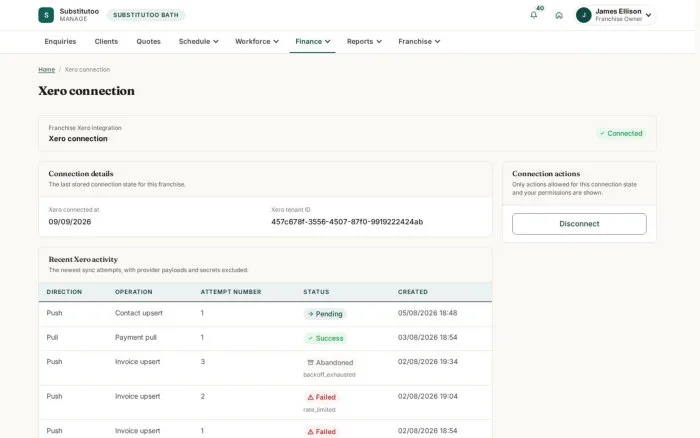Click the Success status badge
Screen dimensions: 700x438
325,338
